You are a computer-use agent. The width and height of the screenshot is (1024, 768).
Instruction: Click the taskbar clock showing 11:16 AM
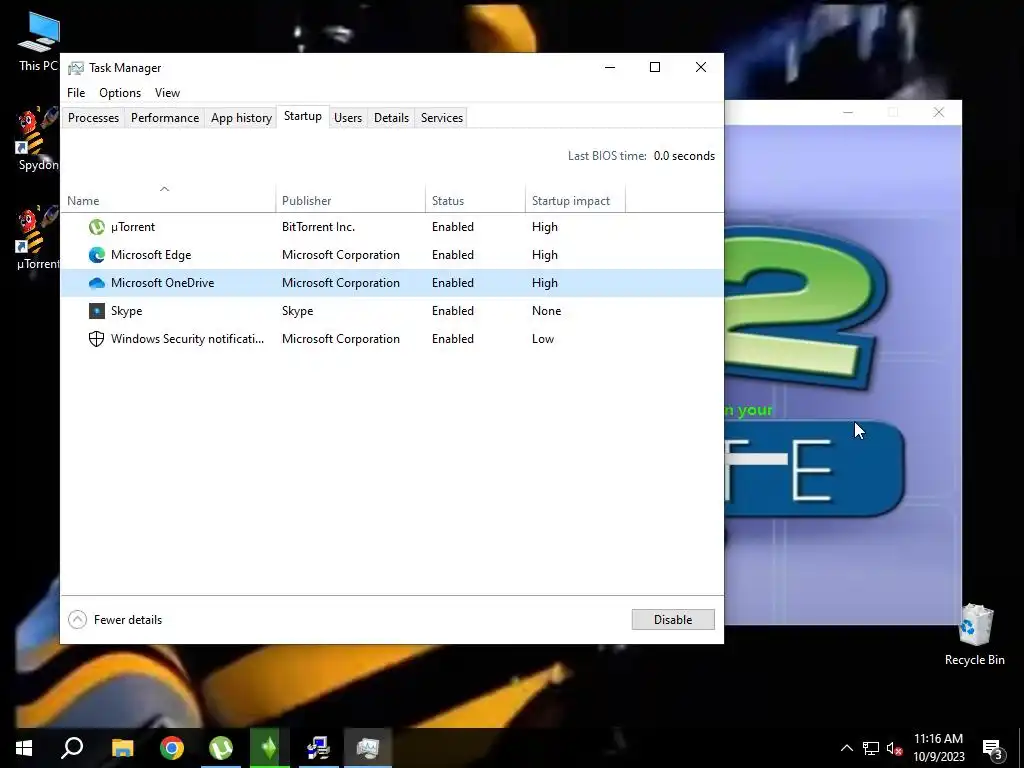click(x=938, y=748)
